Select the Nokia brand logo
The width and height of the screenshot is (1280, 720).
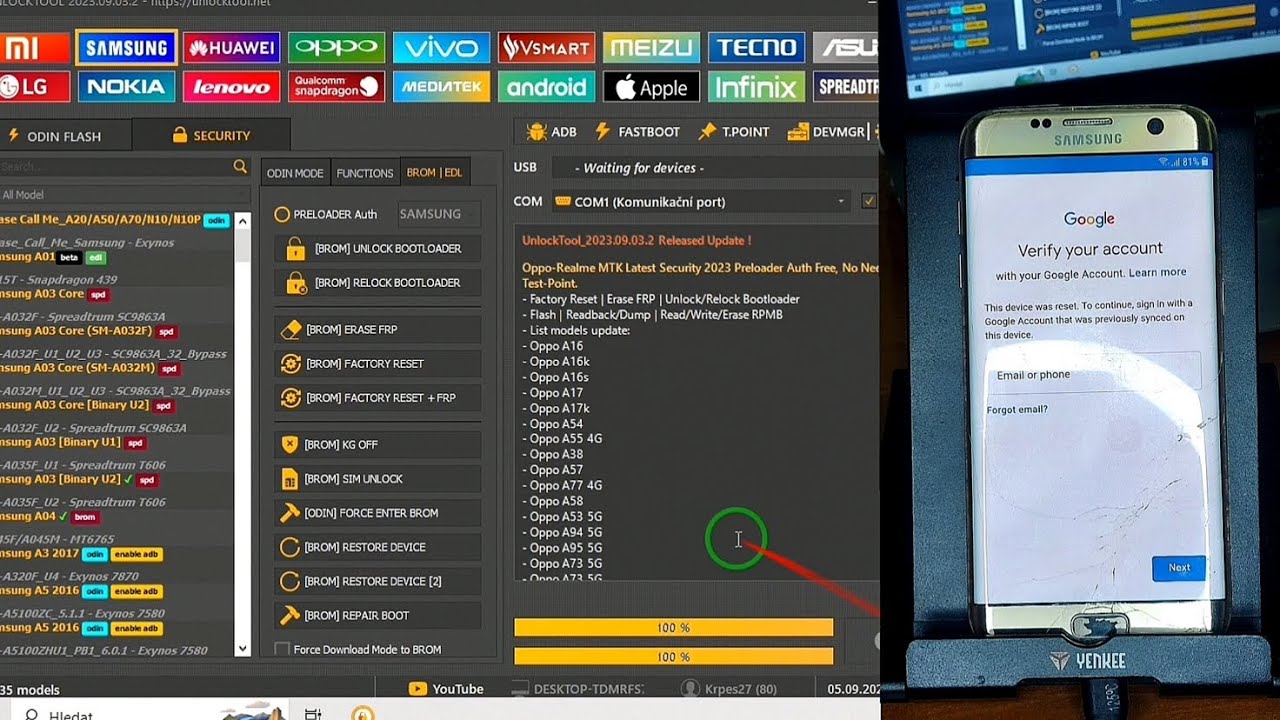[126, 87]
